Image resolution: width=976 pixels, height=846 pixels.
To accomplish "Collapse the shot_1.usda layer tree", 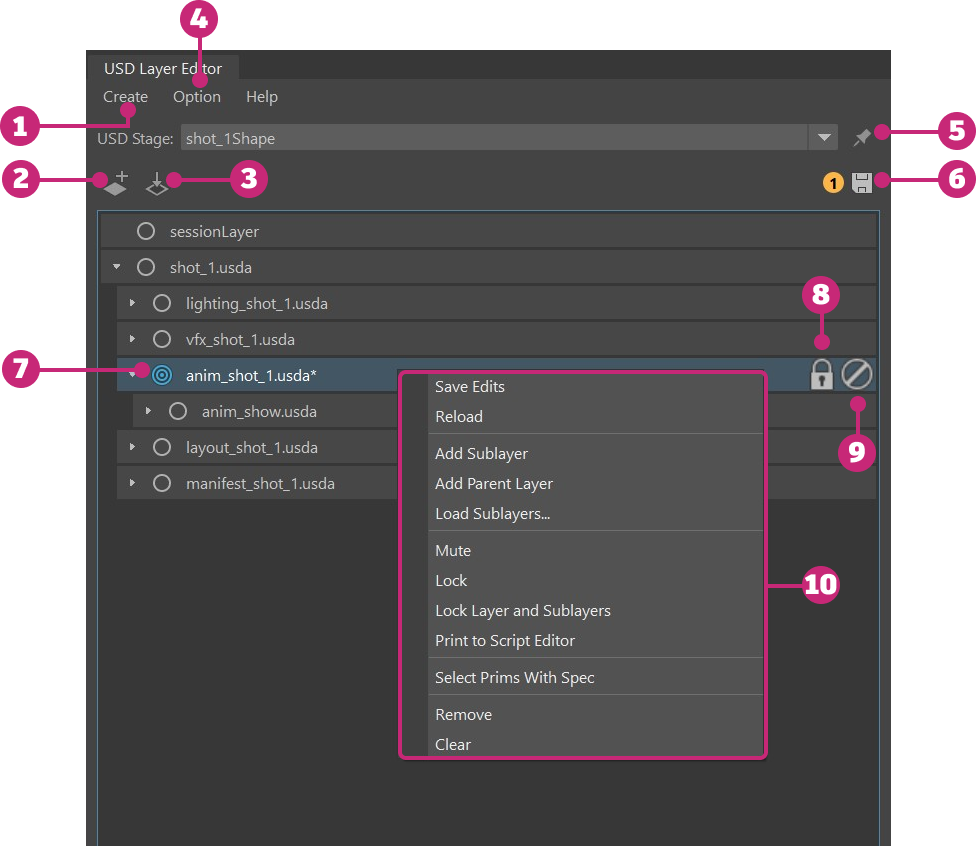I will click(x=117, y=268).
